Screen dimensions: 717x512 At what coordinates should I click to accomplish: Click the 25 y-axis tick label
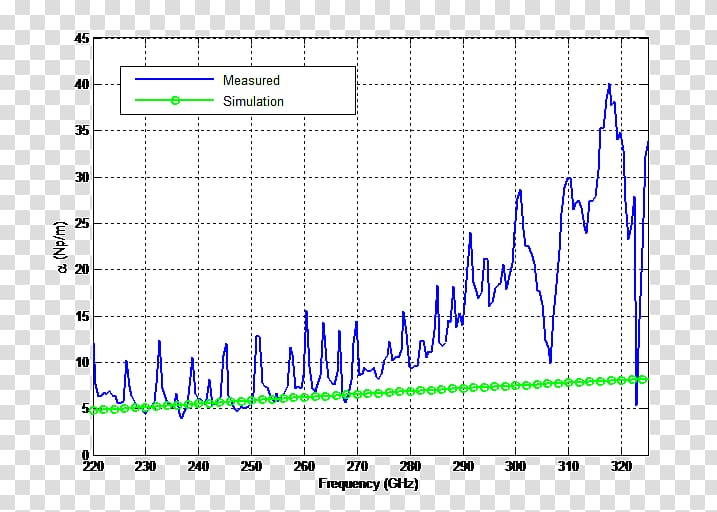81,224
